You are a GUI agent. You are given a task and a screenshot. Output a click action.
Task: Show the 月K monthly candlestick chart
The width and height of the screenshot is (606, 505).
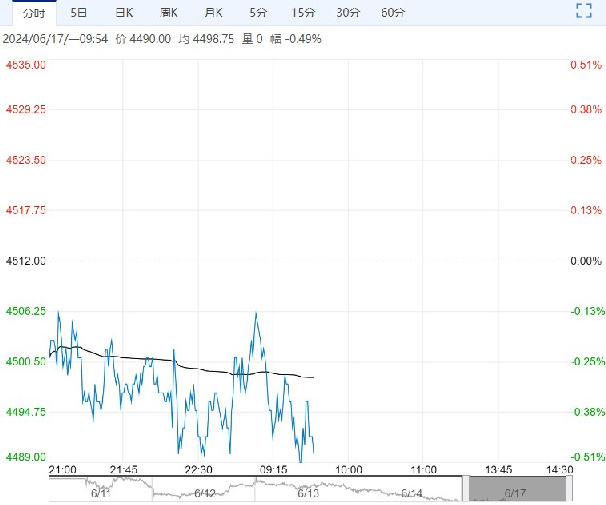click(x=213, y=13)
